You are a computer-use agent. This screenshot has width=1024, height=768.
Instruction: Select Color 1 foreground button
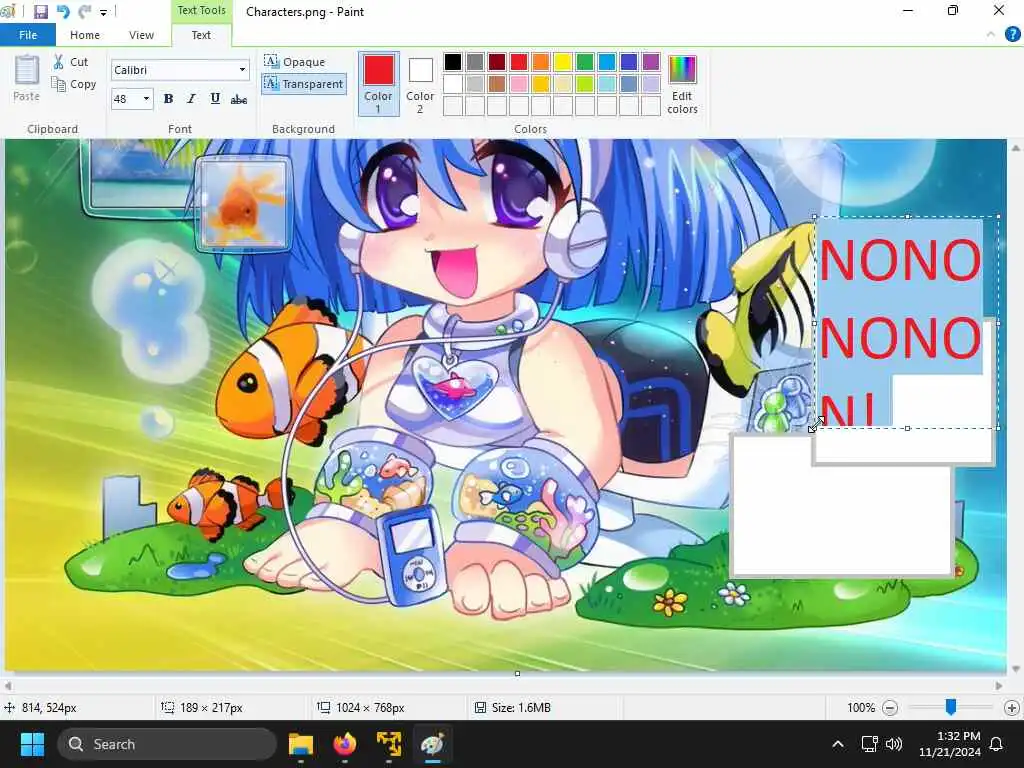[x=379, y=84]
